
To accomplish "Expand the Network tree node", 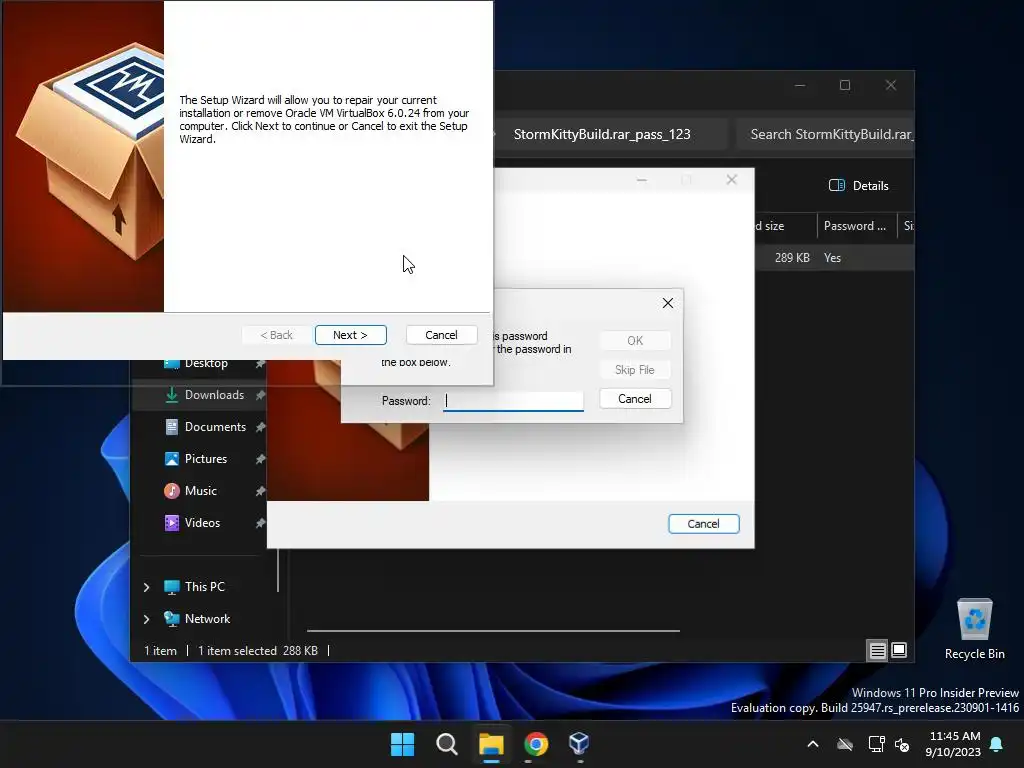I will (x=147, y=619).
